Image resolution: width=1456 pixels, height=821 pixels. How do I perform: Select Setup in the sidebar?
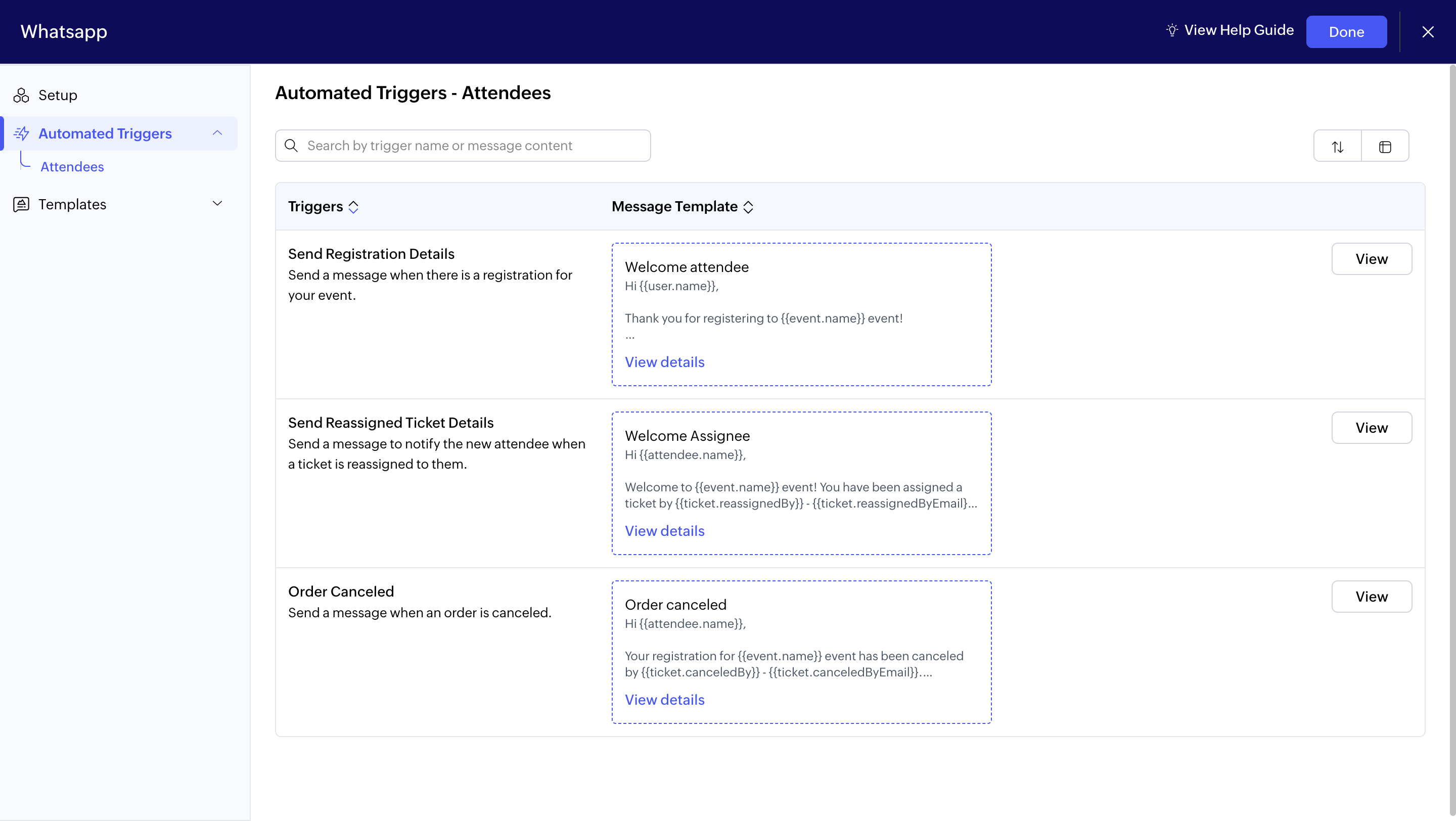[x=58, y=95]
